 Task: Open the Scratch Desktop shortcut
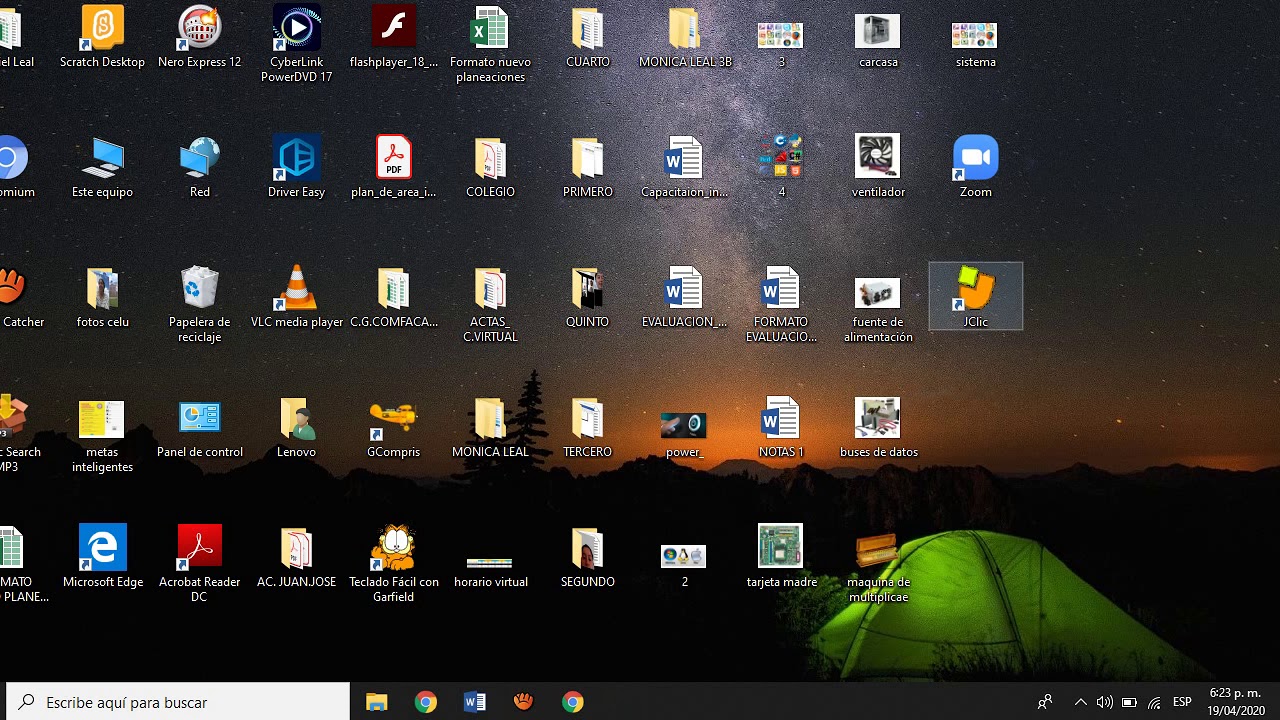tap(102, 38)
